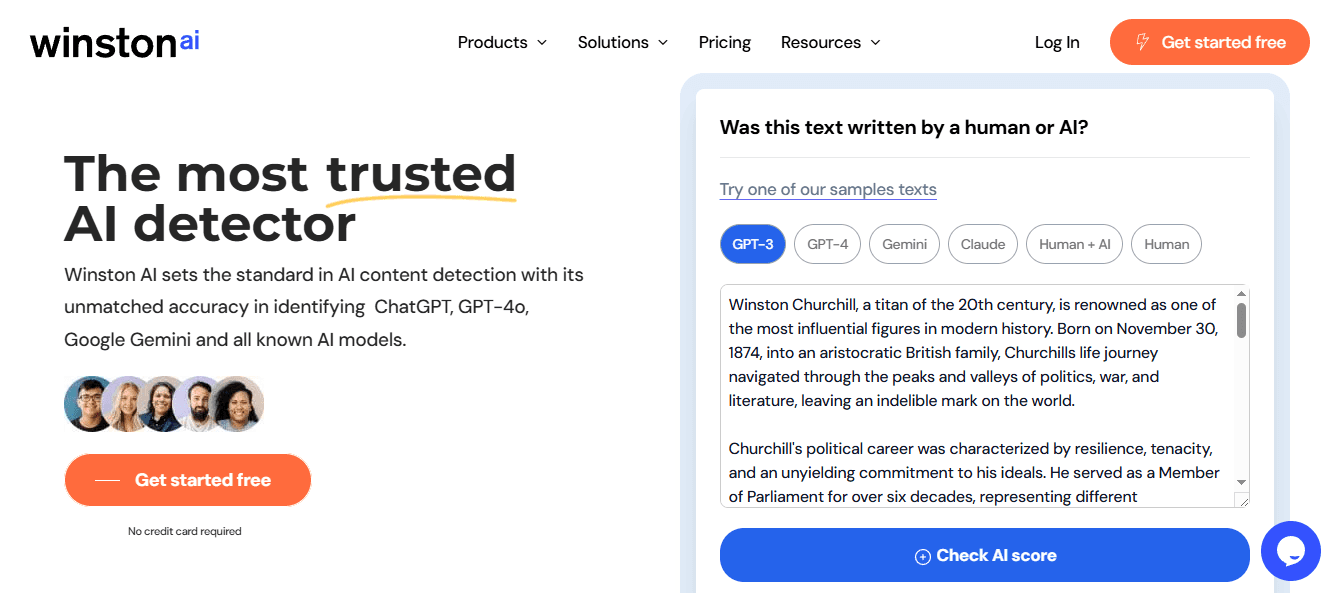Click the scrollbar down arrow in text box
Screen dimensions: 1337x593
click(1241, 482)
